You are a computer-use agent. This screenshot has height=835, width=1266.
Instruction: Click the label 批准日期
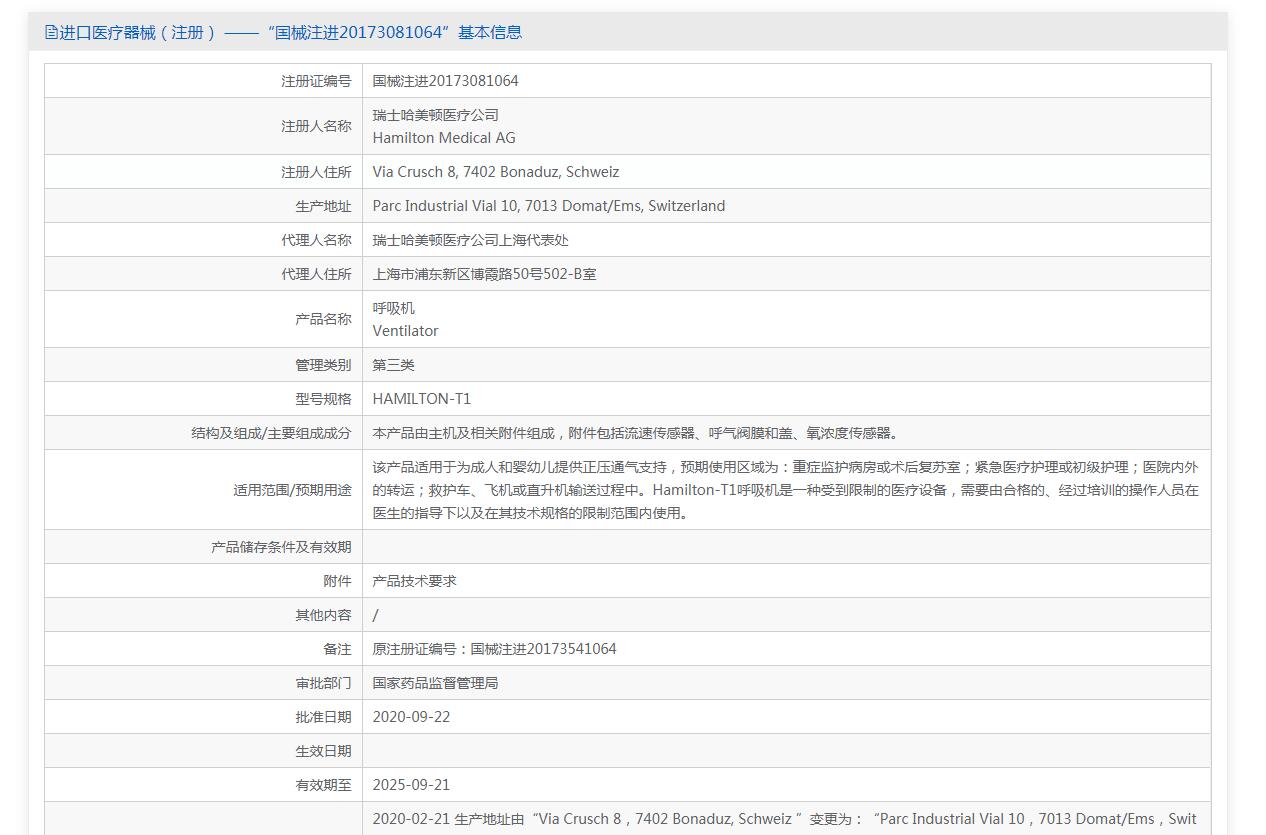323,717
